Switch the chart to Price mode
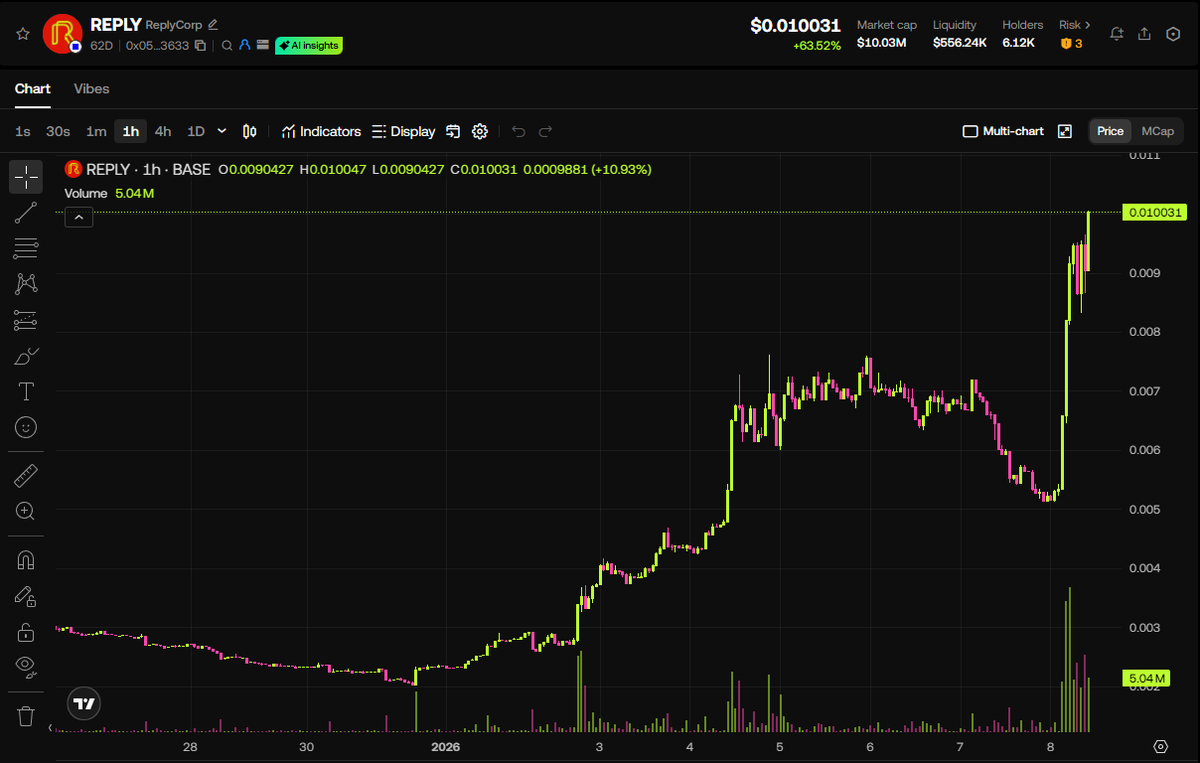This screenshot has width=1200, height=763. 1110,131
